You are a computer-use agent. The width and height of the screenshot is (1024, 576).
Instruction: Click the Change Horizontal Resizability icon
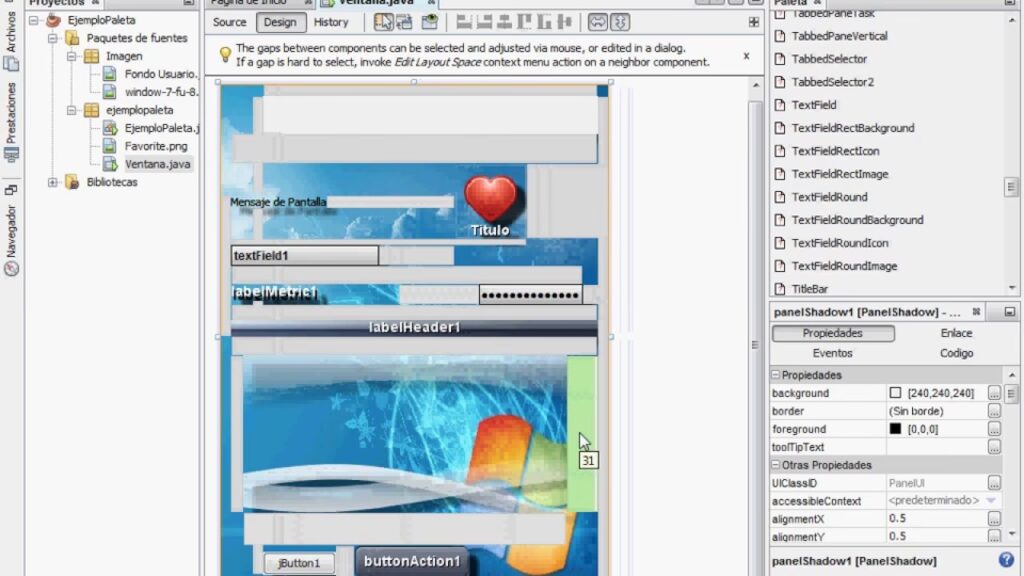pos(600,22)
